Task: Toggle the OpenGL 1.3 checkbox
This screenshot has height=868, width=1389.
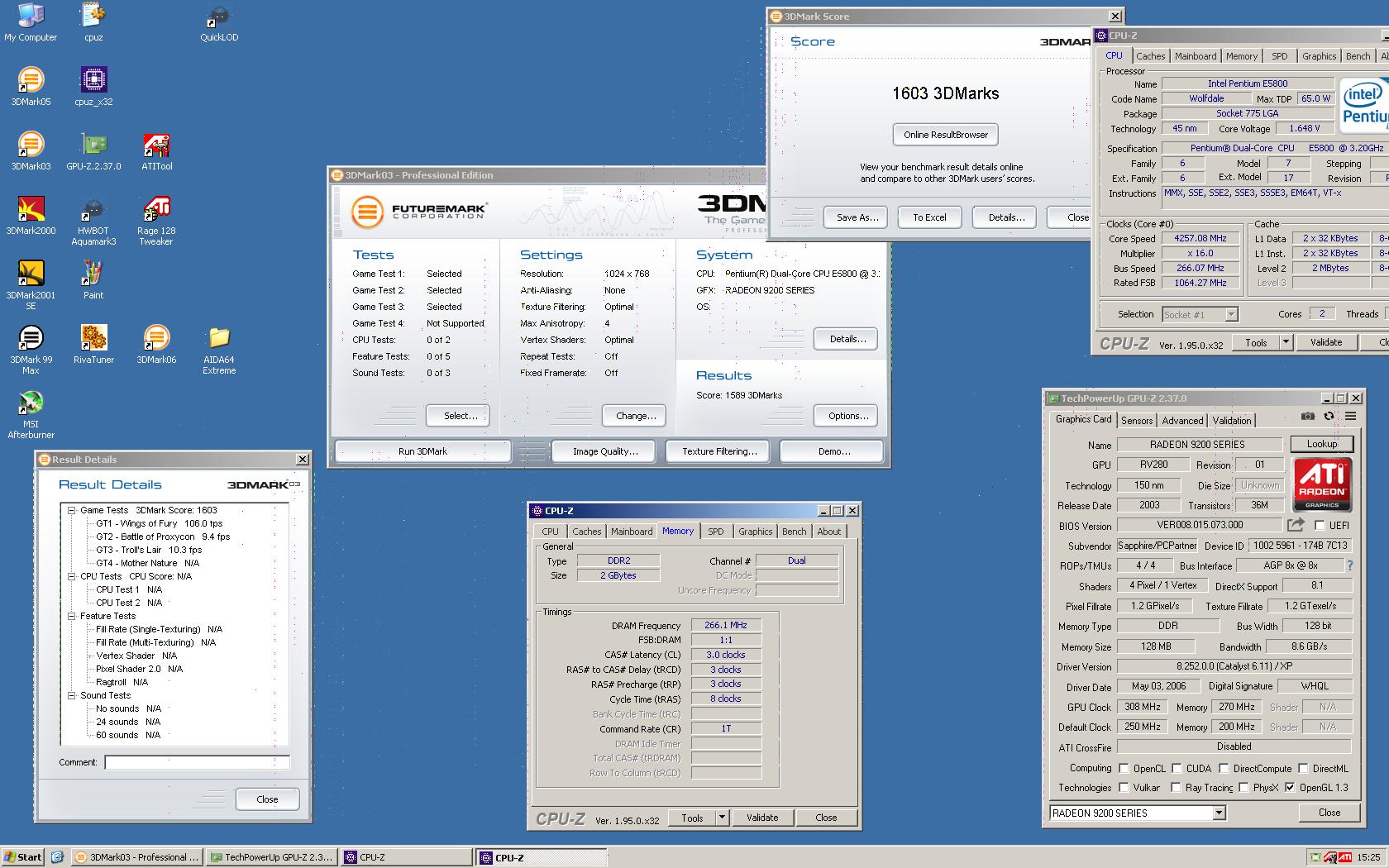Action: (x=1290, y=788)
